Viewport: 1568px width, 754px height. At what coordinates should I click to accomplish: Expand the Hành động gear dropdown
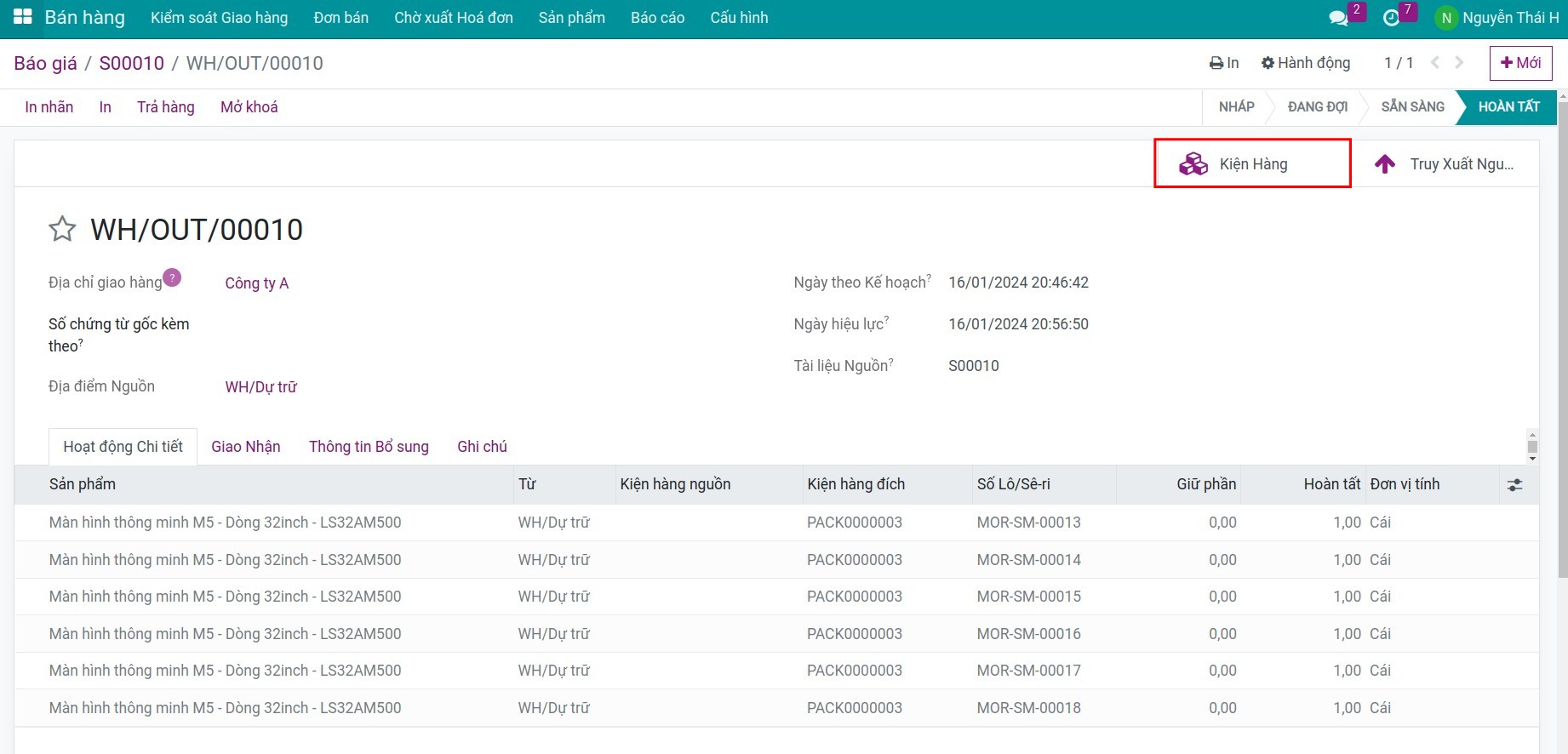coord(1306,63)
